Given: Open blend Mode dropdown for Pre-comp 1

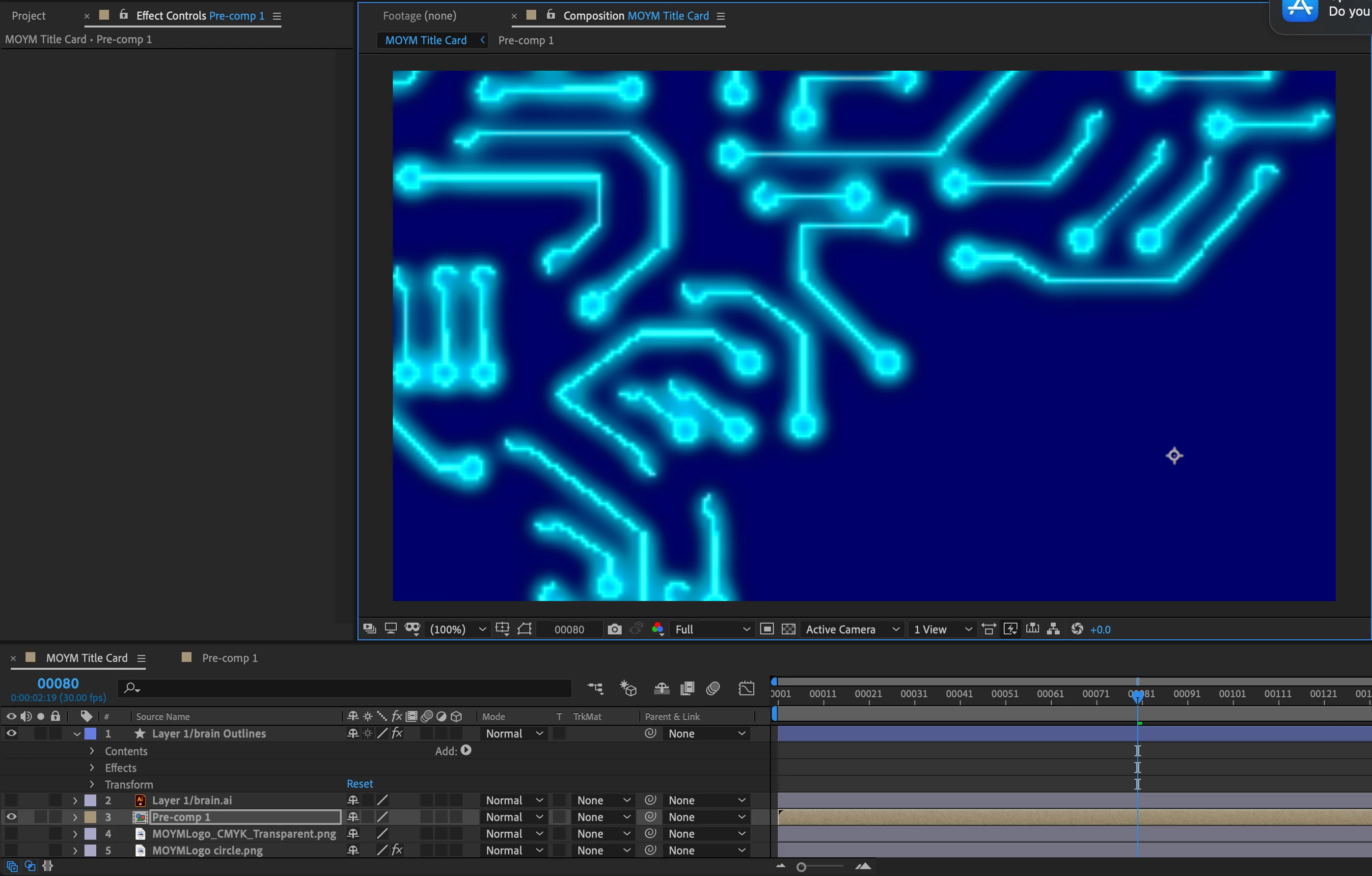Looking at the screenshot, I should tap(513, 817).
